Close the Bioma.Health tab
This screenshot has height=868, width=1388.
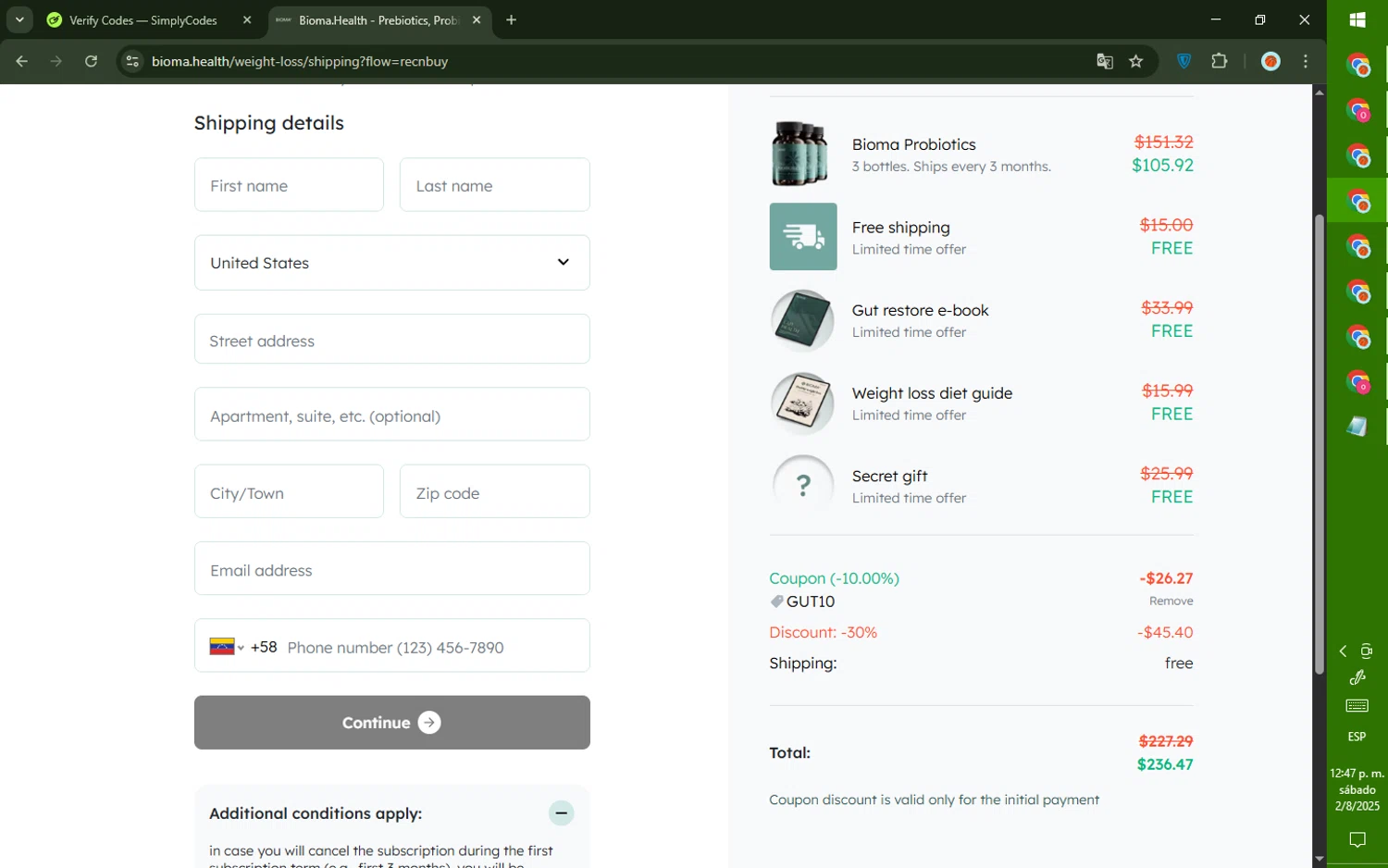tap(477, 19)
